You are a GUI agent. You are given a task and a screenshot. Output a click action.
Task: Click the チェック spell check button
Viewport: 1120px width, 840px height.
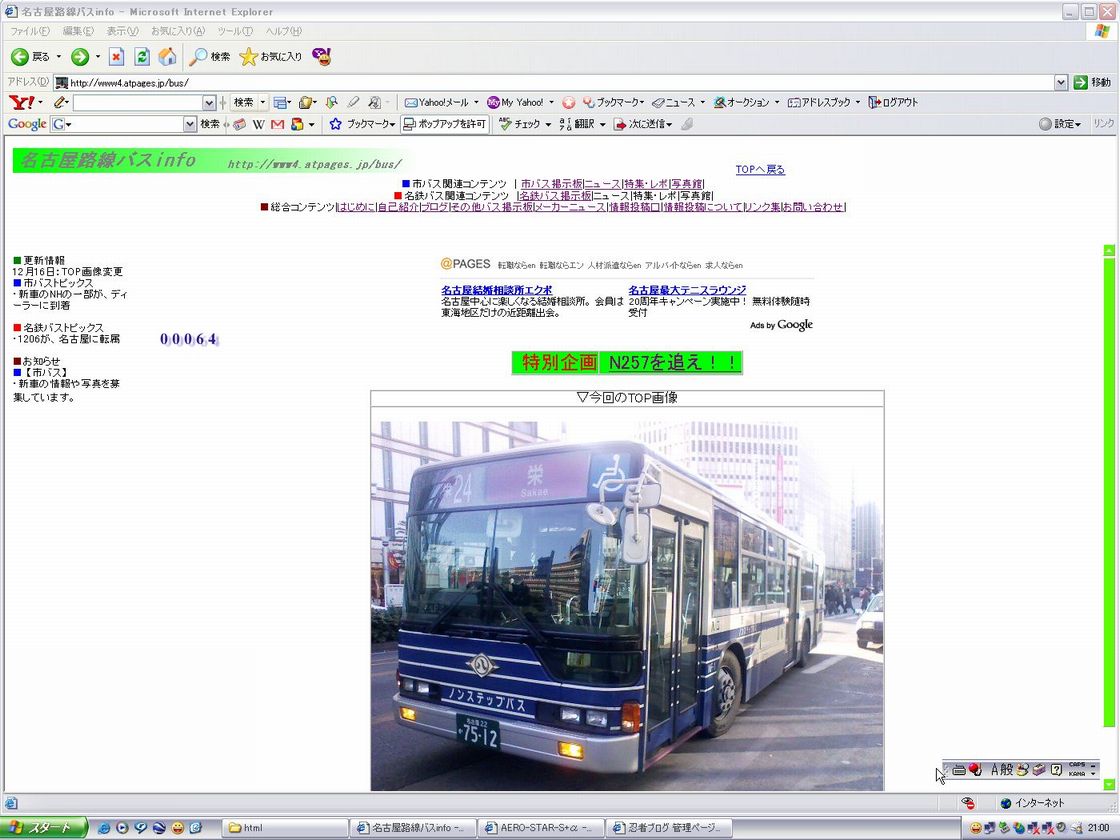click(x=519, y=124)
